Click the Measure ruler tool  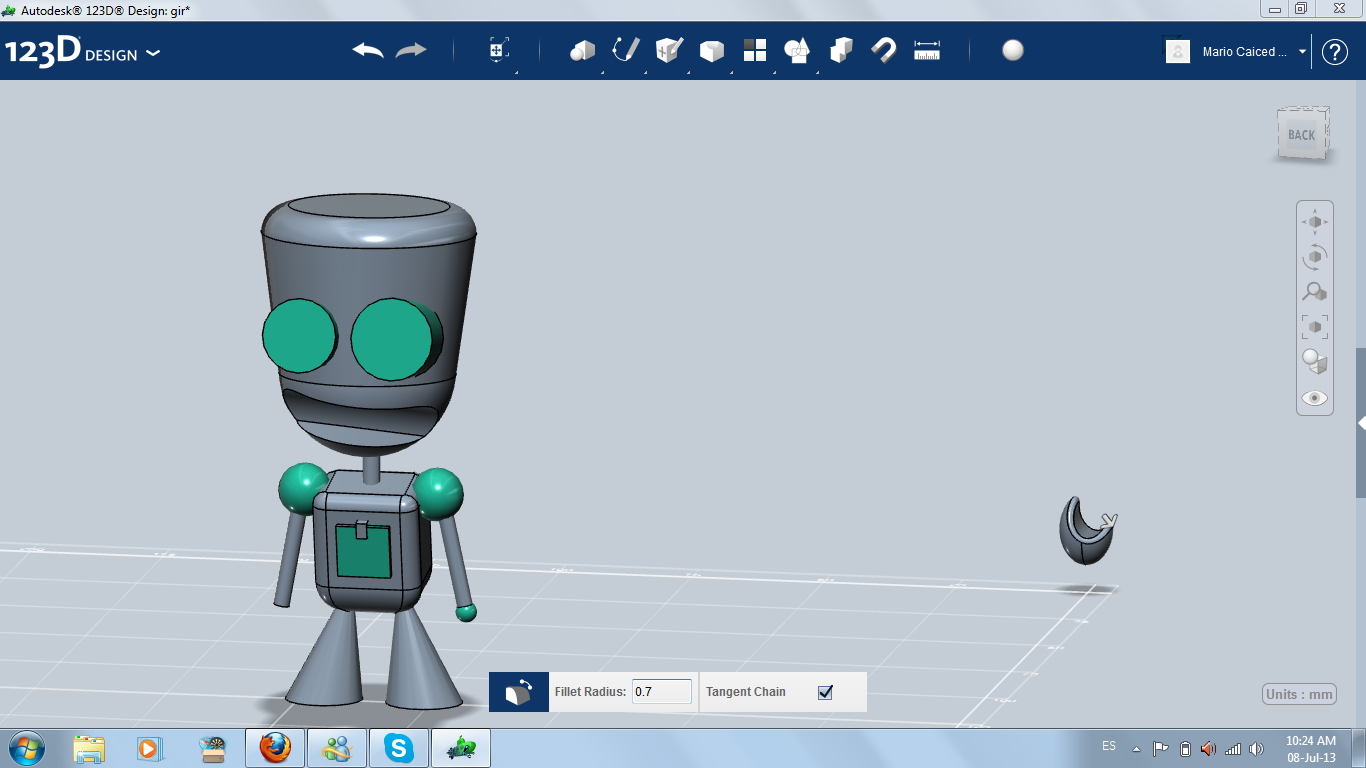click(927, 50)
